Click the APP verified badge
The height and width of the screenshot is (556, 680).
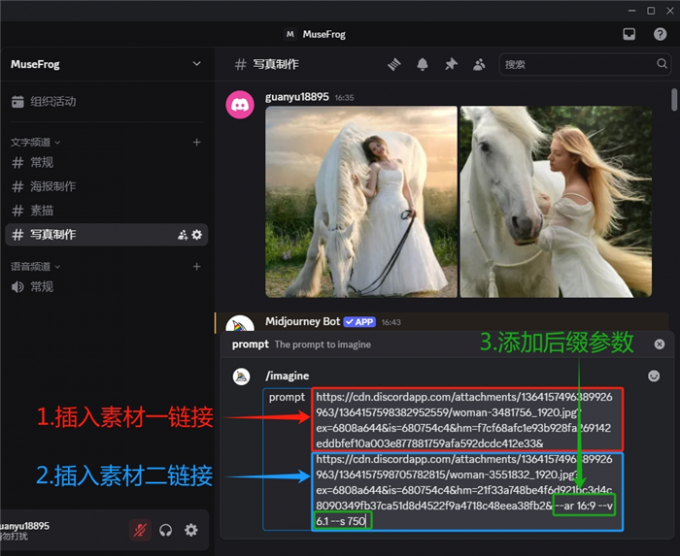pos(360,322)
